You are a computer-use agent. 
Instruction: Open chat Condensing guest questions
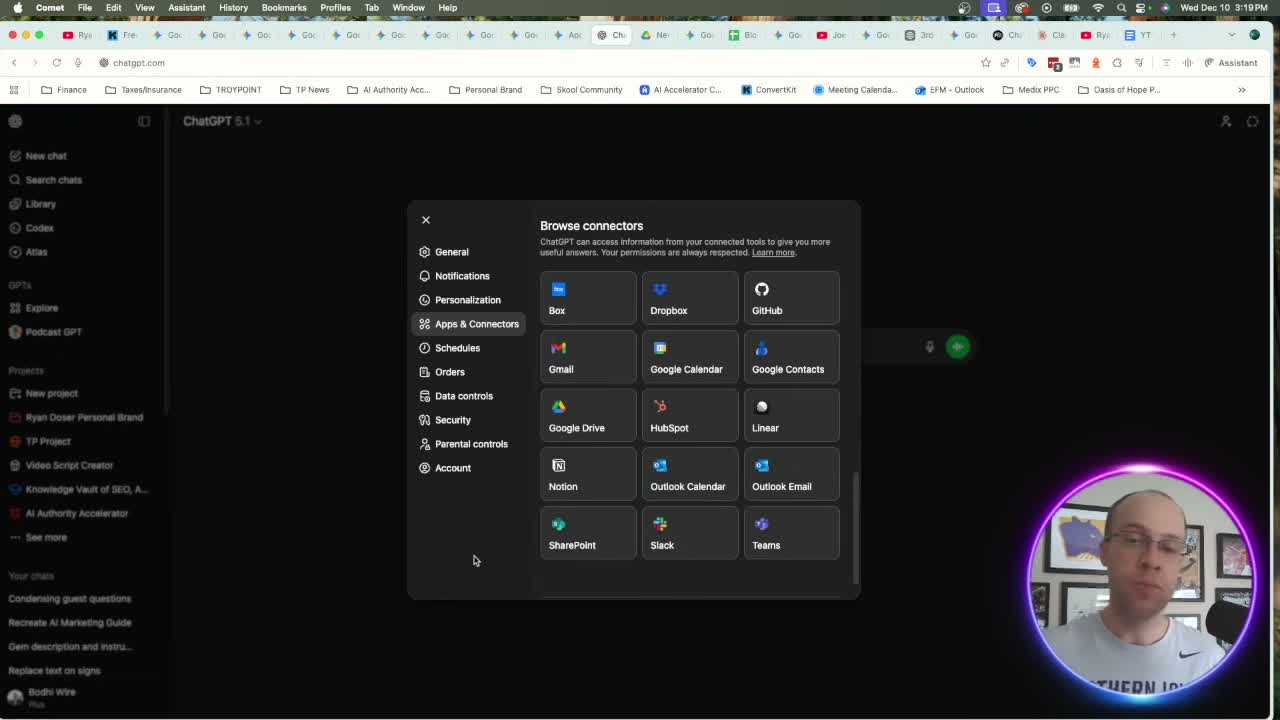70,599
